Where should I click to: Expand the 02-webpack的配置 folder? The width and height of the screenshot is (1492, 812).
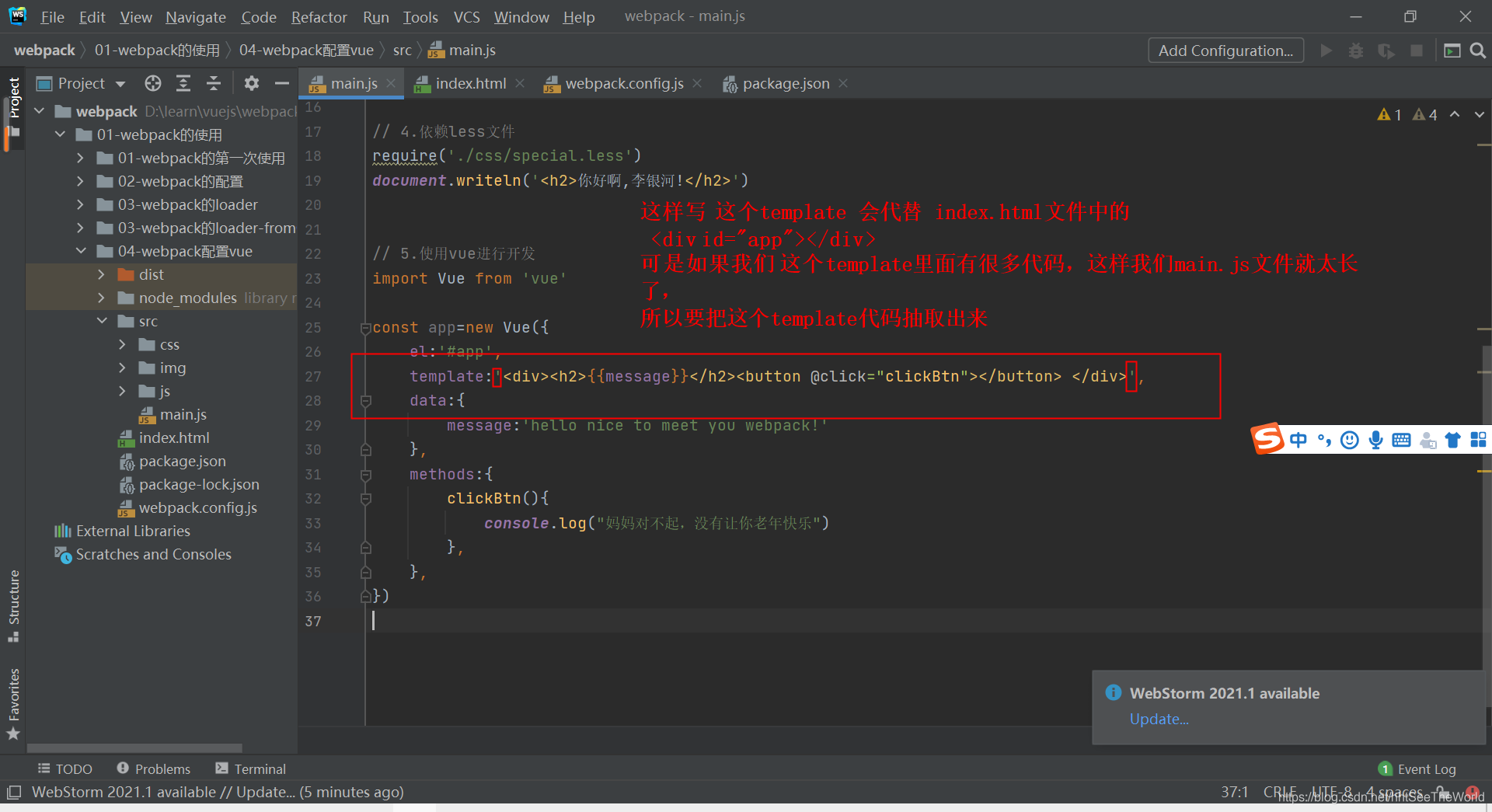coord(80,181)
